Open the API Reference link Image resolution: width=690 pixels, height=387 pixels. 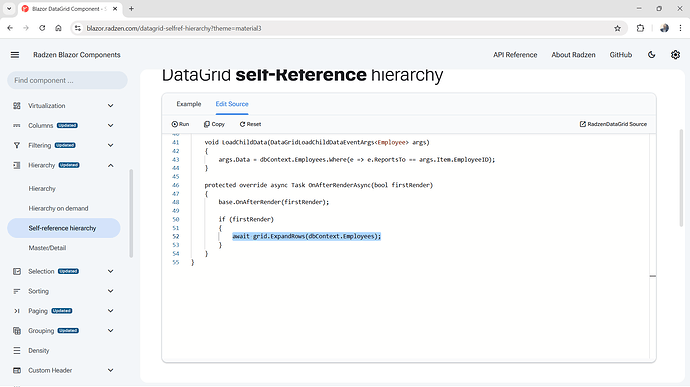(x=515, y=55)
